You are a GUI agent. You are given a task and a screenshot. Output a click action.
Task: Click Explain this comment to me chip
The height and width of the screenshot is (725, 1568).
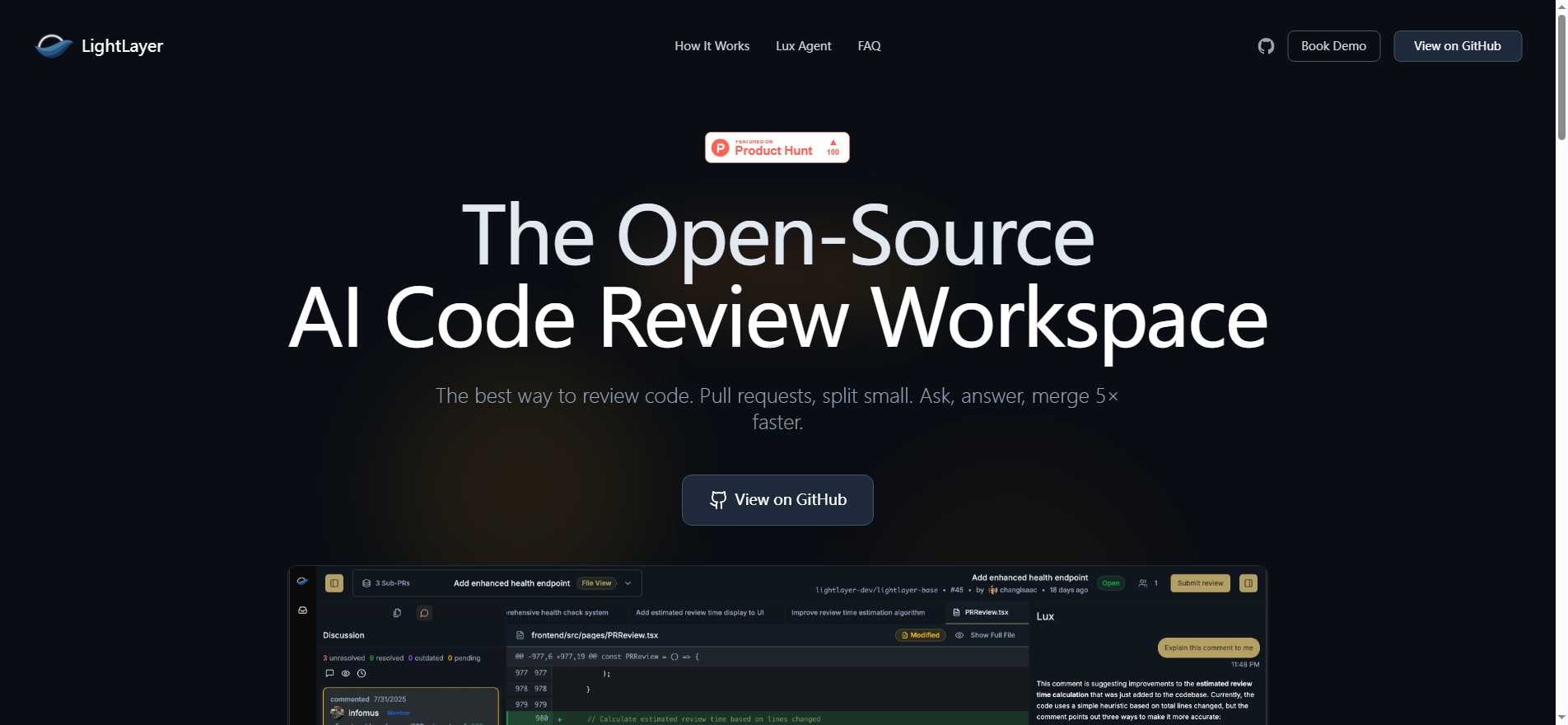click(1208, 648)
